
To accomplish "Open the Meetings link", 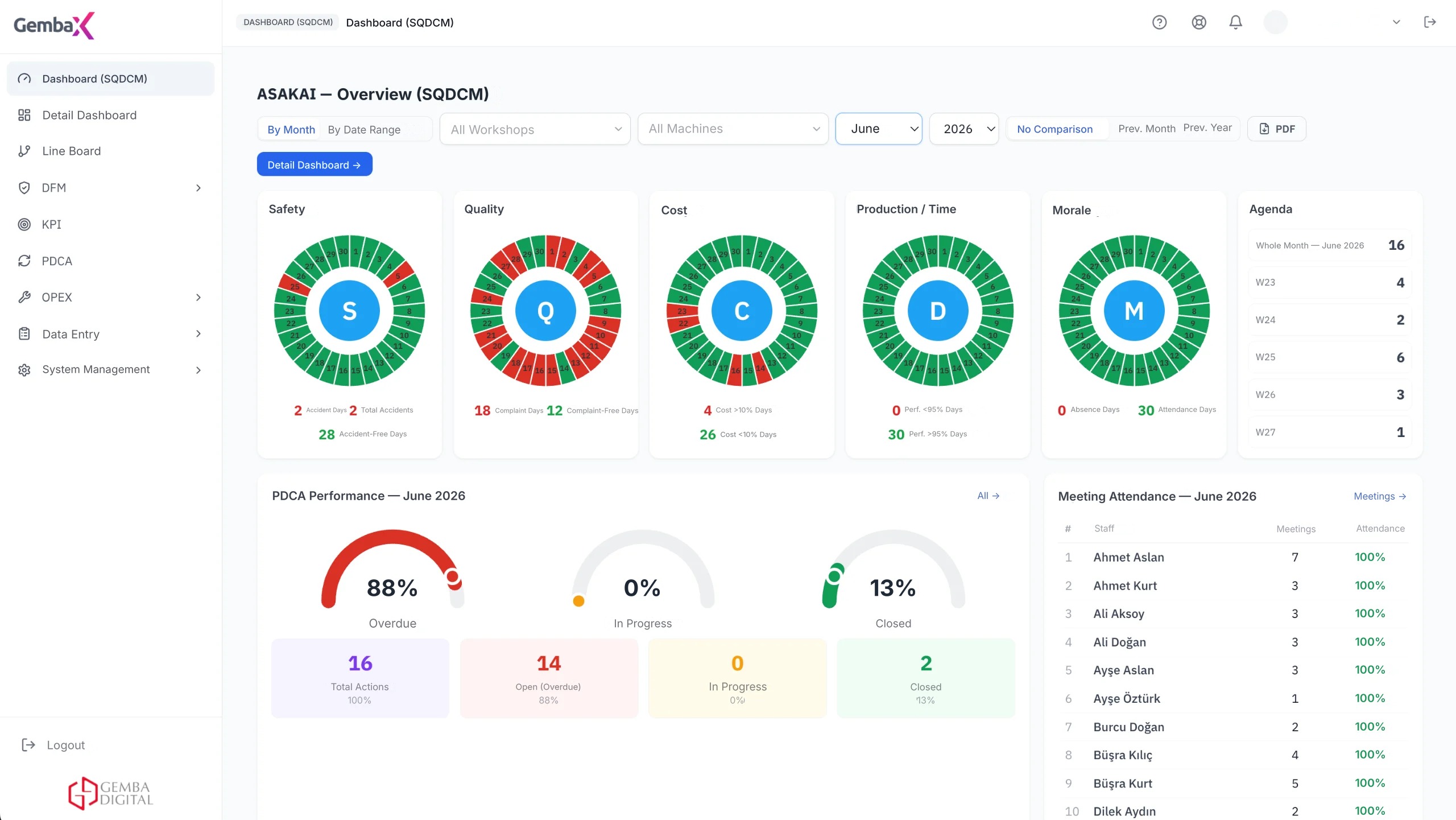I will tap(1380, 496).
